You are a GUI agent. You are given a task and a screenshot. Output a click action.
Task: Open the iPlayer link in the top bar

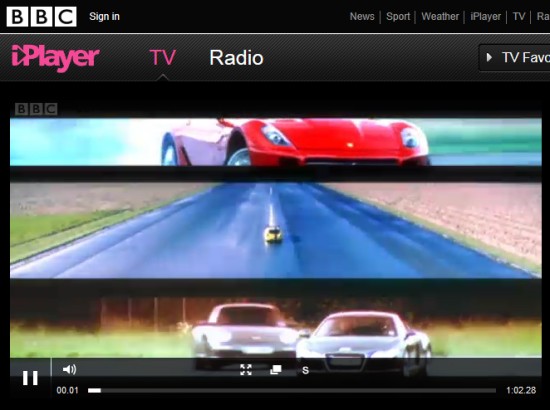pyautogui.click(x=486, y=16)
